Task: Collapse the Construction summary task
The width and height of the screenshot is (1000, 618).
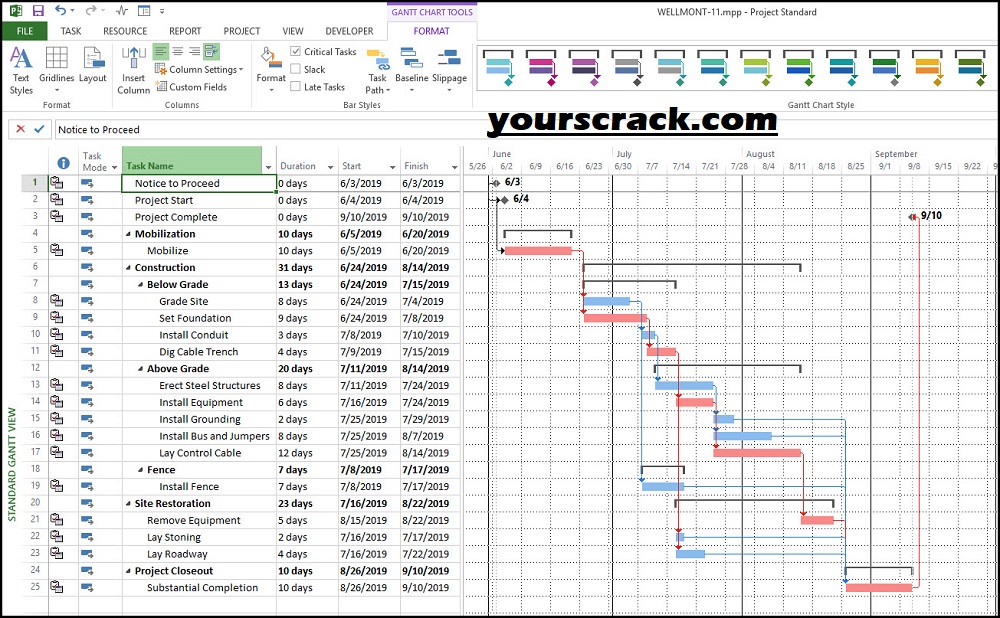Action: tap(128, 268)
